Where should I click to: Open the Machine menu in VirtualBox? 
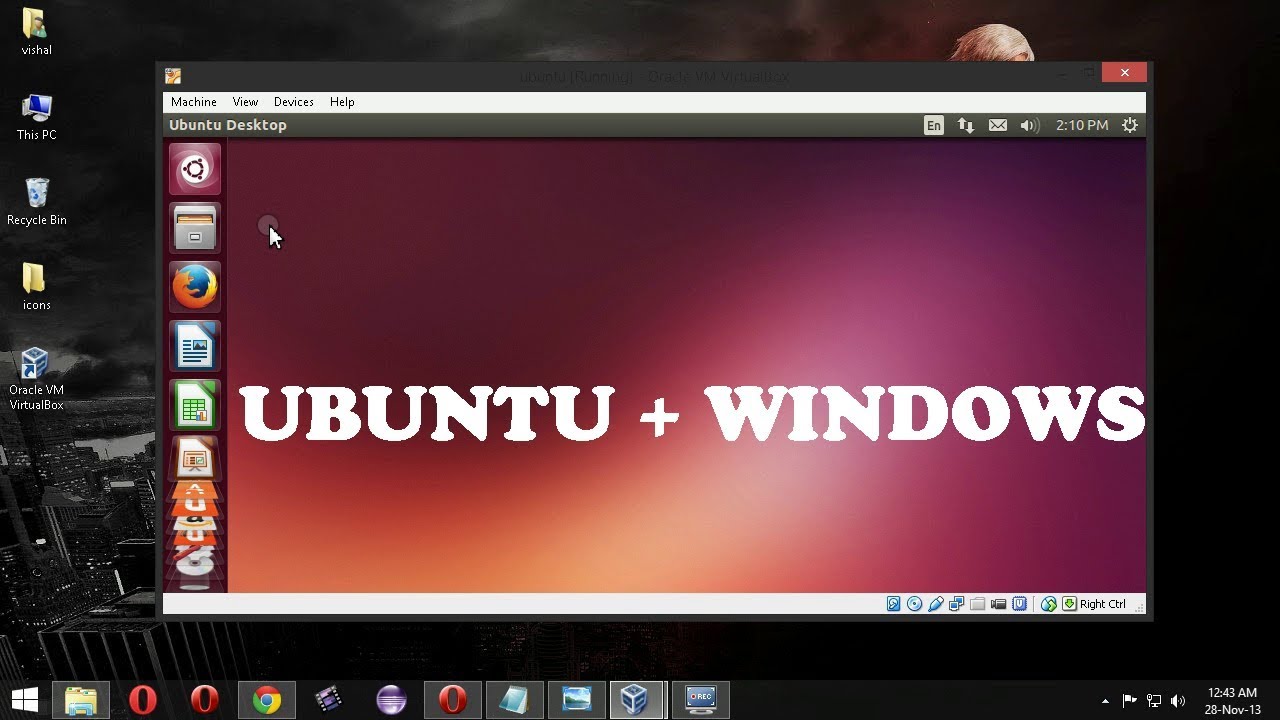click(194, 102)
